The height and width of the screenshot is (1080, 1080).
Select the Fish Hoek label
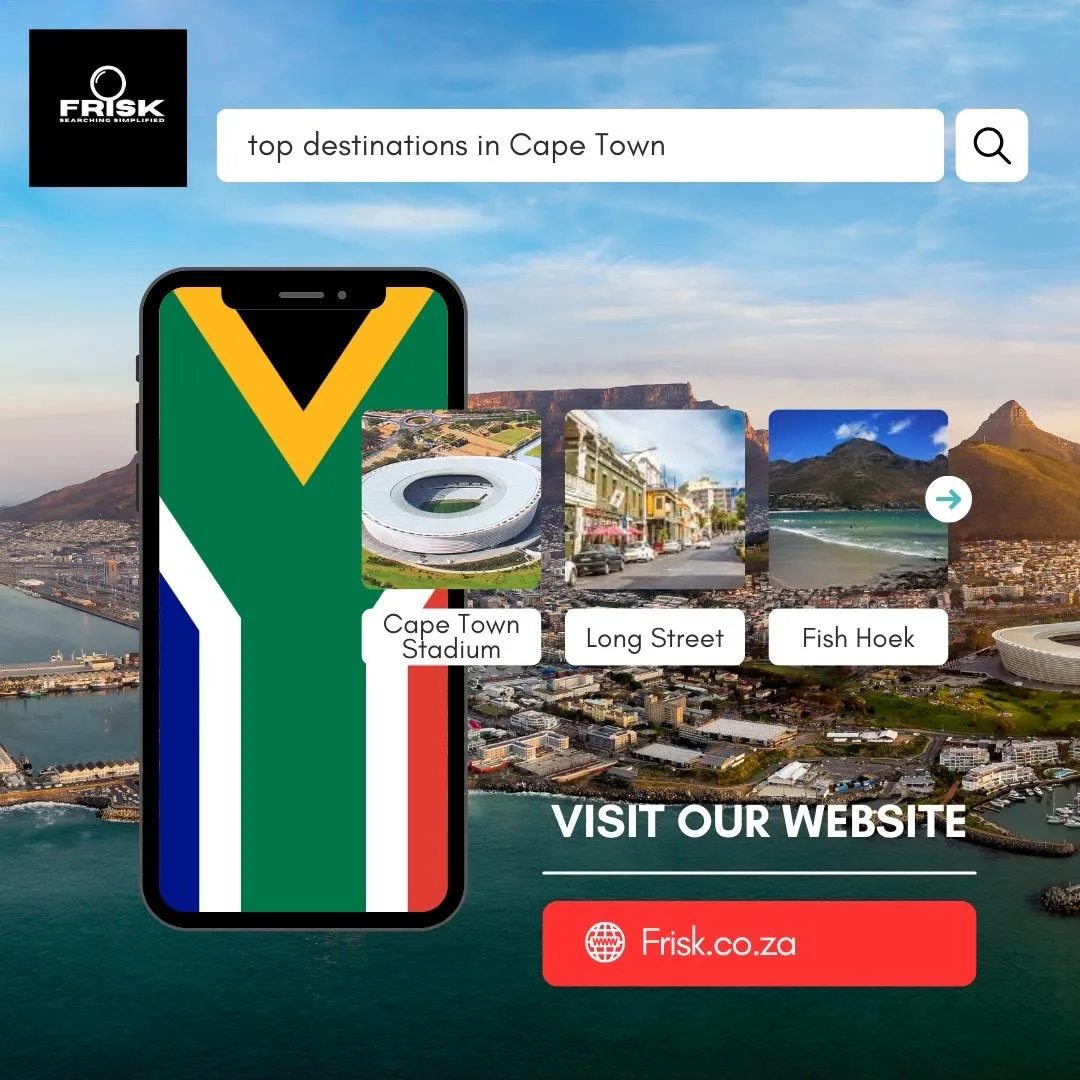pos(858,637)
